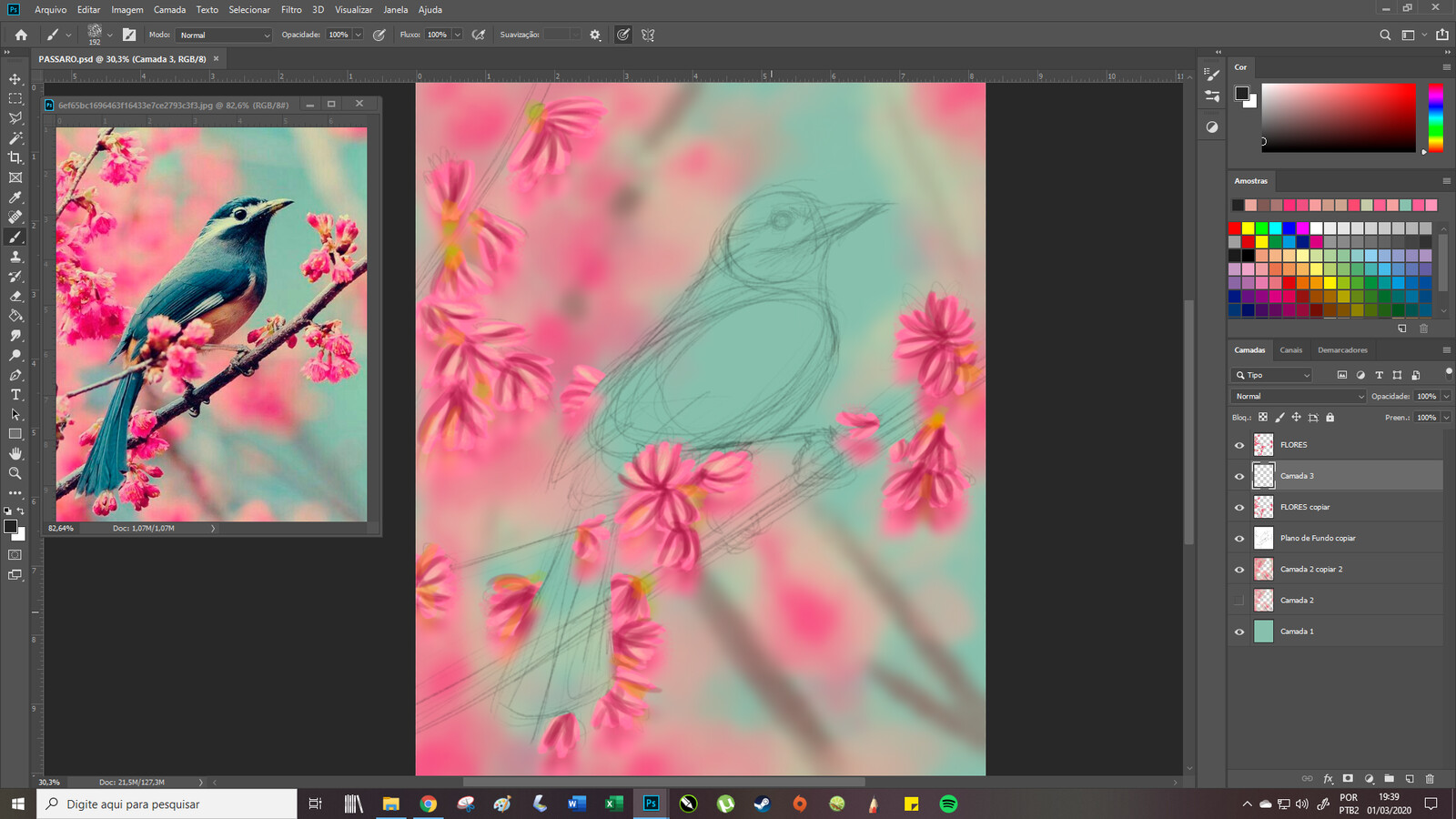Open the Arquivo menu
Screen dimensions: 1456x819
tap(50, 10)
